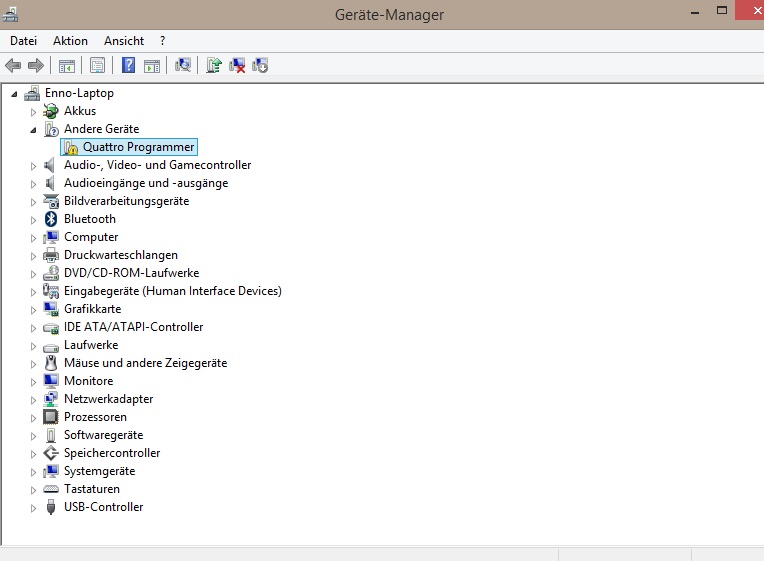The height and width of the screenshot is (561, 764).
Task: Click the Disable device toolbar icon
Action: pyautogui.click(x=260, y=66)
